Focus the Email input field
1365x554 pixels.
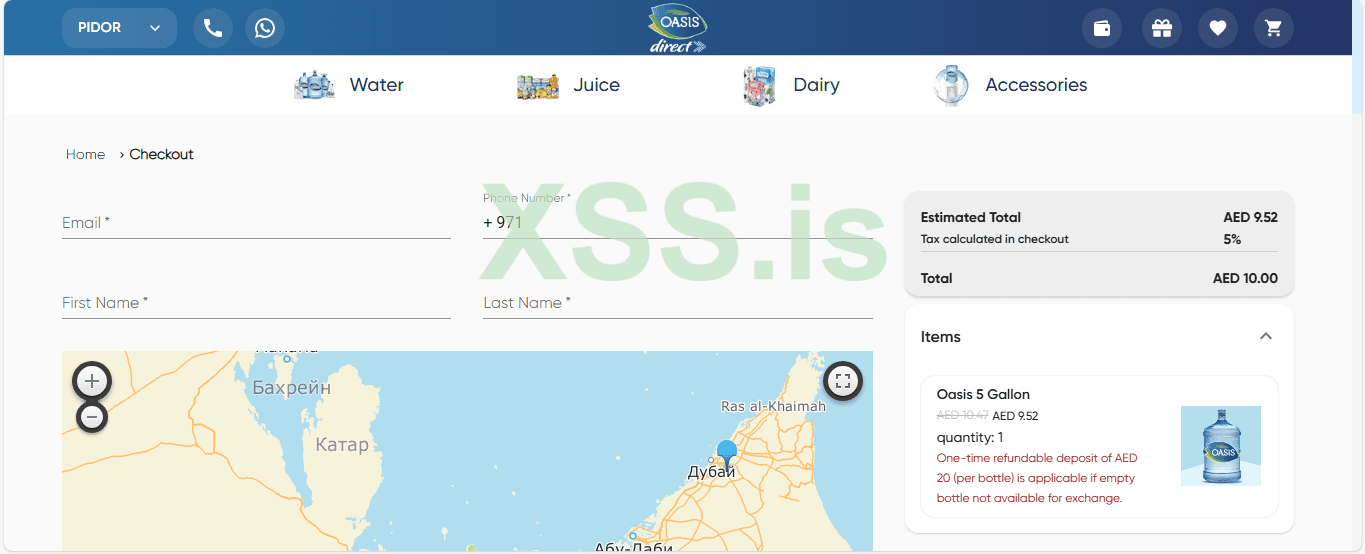tap(256, 222)
